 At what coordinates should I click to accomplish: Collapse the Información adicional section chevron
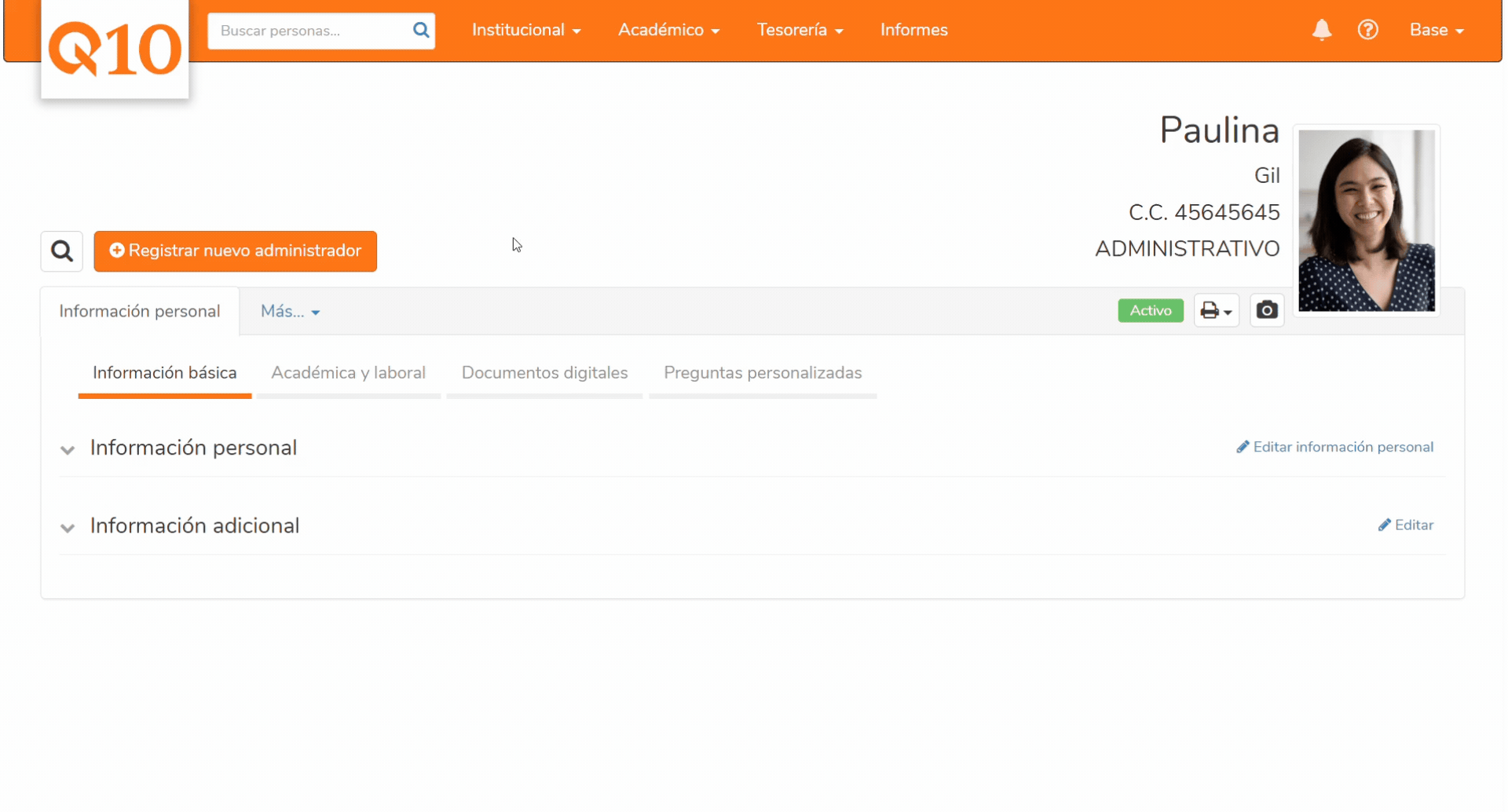(x=68, y=528)
